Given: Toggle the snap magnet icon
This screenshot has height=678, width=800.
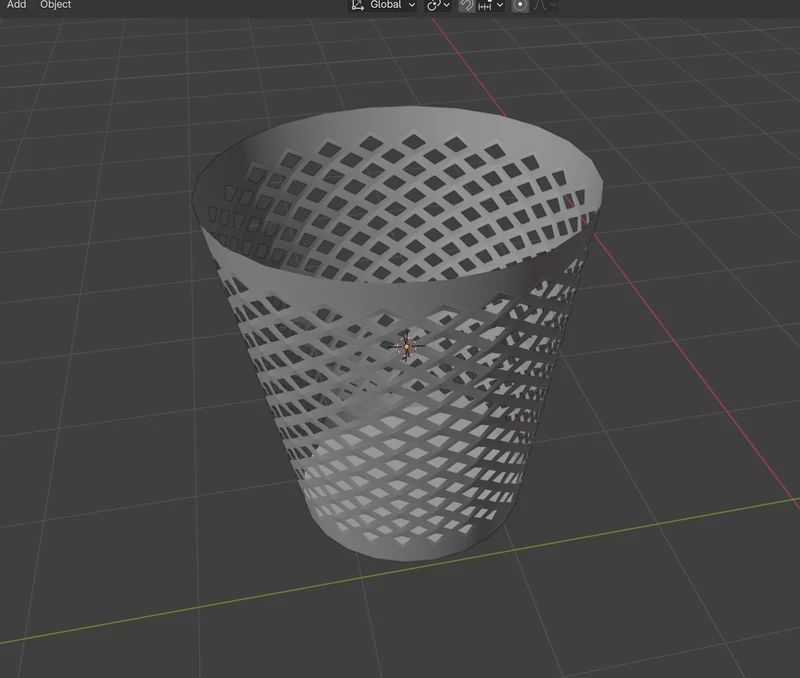Looking at the screenshot, I should point(466,5).
